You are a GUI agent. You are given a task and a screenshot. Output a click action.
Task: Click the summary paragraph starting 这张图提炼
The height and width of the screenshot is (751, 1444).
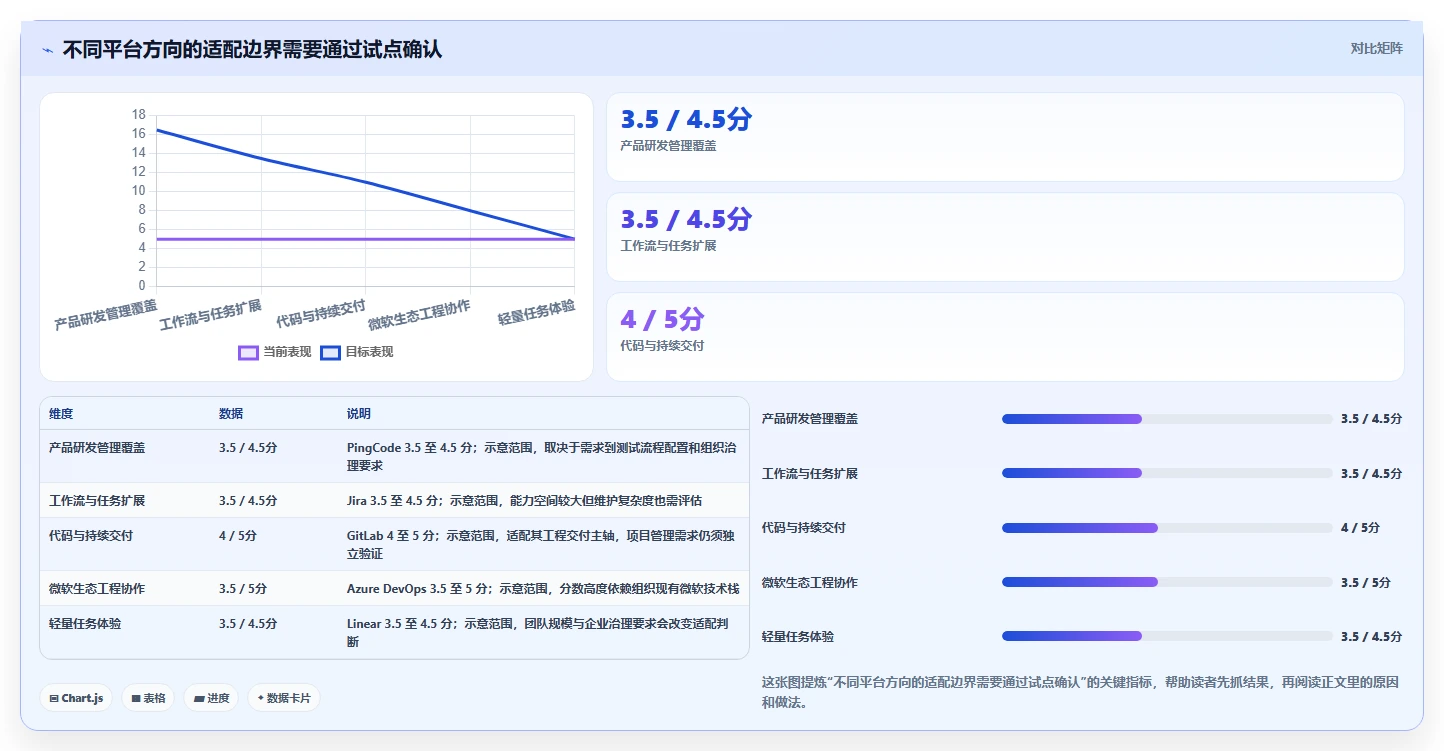pyautogui.click(x=1080, y=692)
